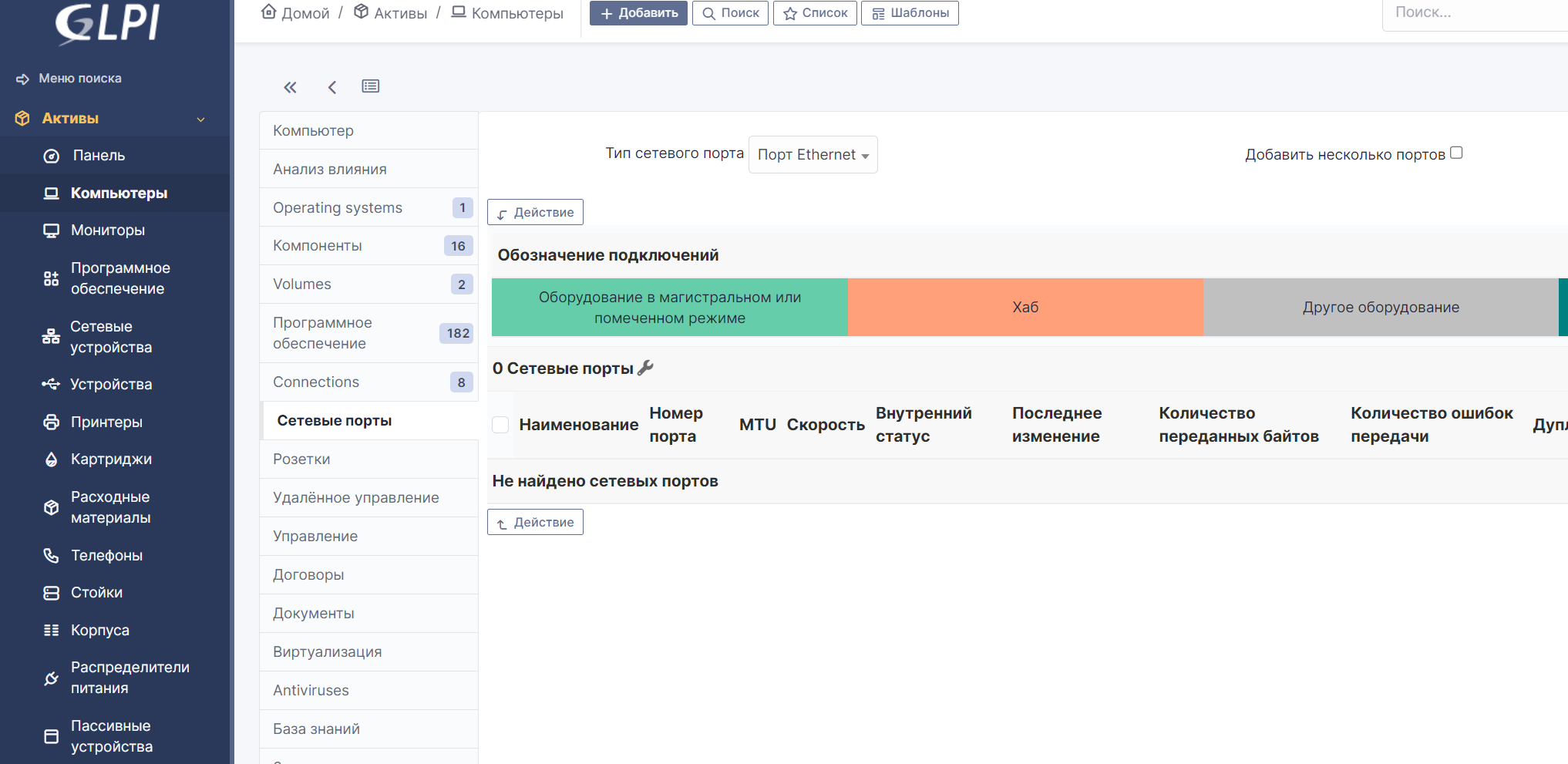Open the Розетки tab
Image resolution: width=1568 pixels, height=764 pixels.
tap(368, 459)
